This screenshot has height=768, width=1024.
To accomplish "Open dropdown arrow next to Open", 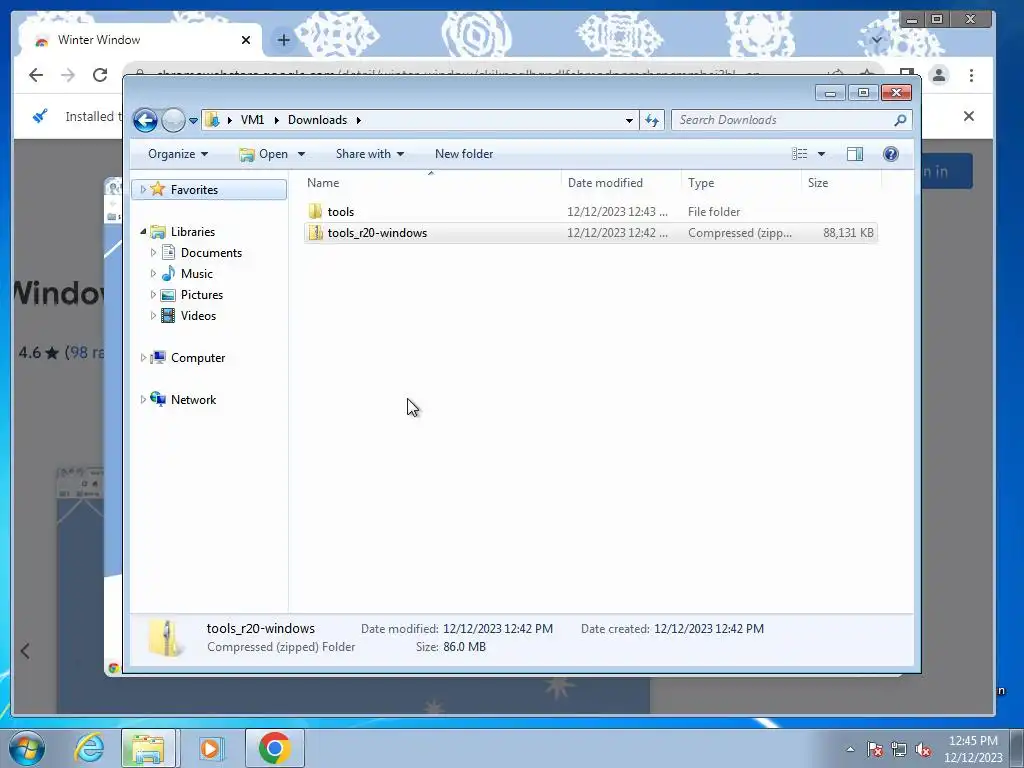I will point(301,154).
